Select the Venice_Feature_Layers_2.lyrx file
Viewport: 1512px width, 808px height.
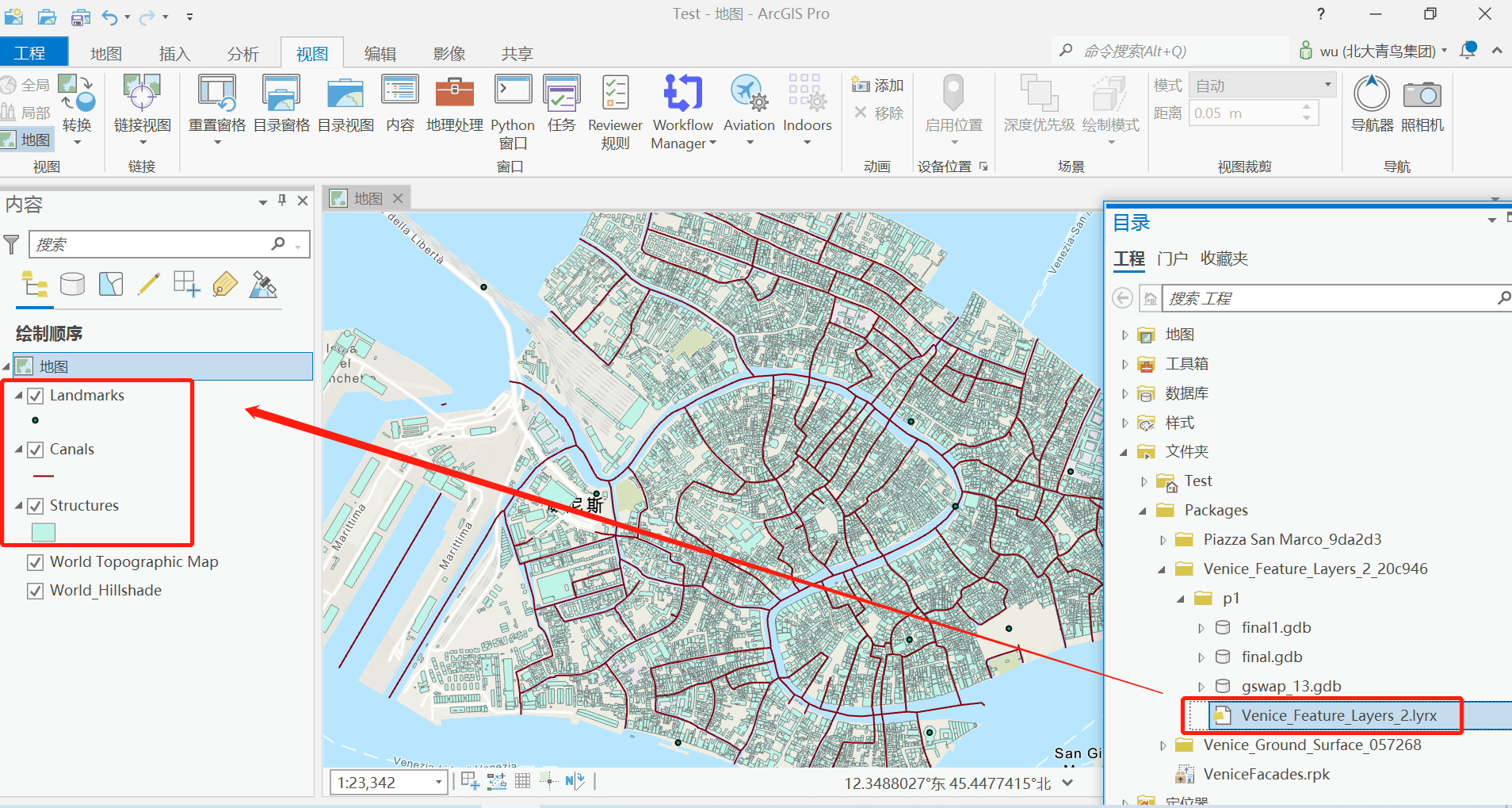pyautogui.click(x=1338, y=715)
